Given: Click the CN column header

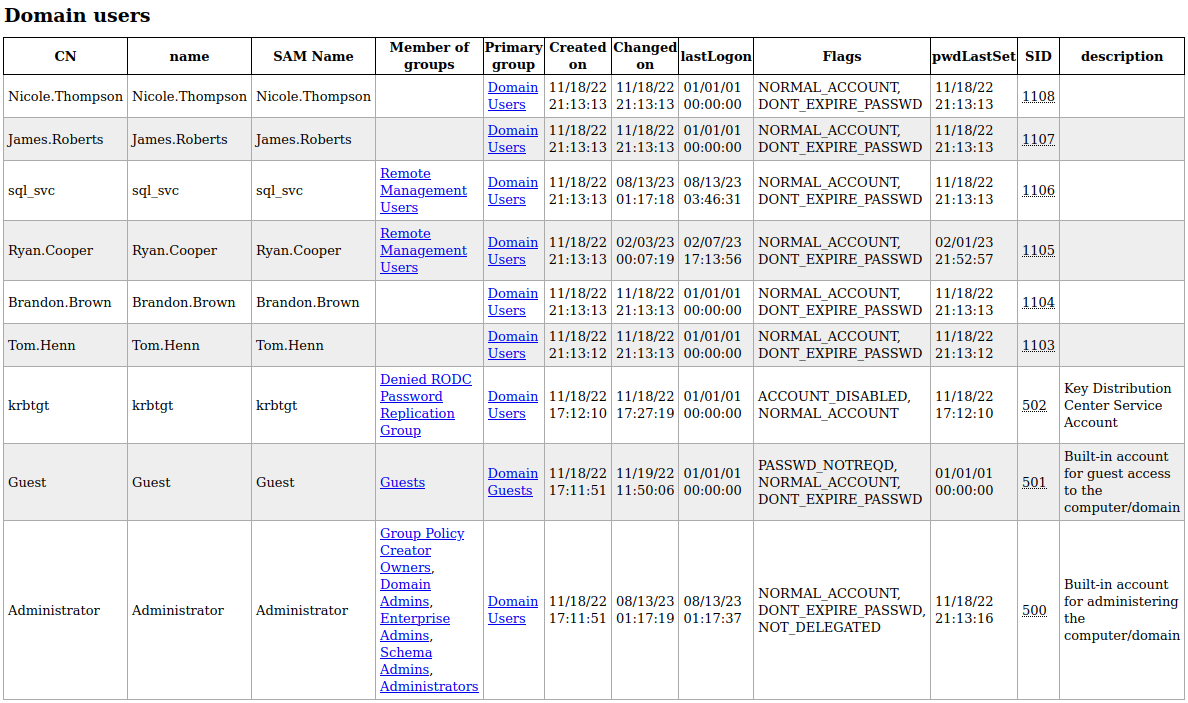Looking at the screenshot, I should pos(65,56).
